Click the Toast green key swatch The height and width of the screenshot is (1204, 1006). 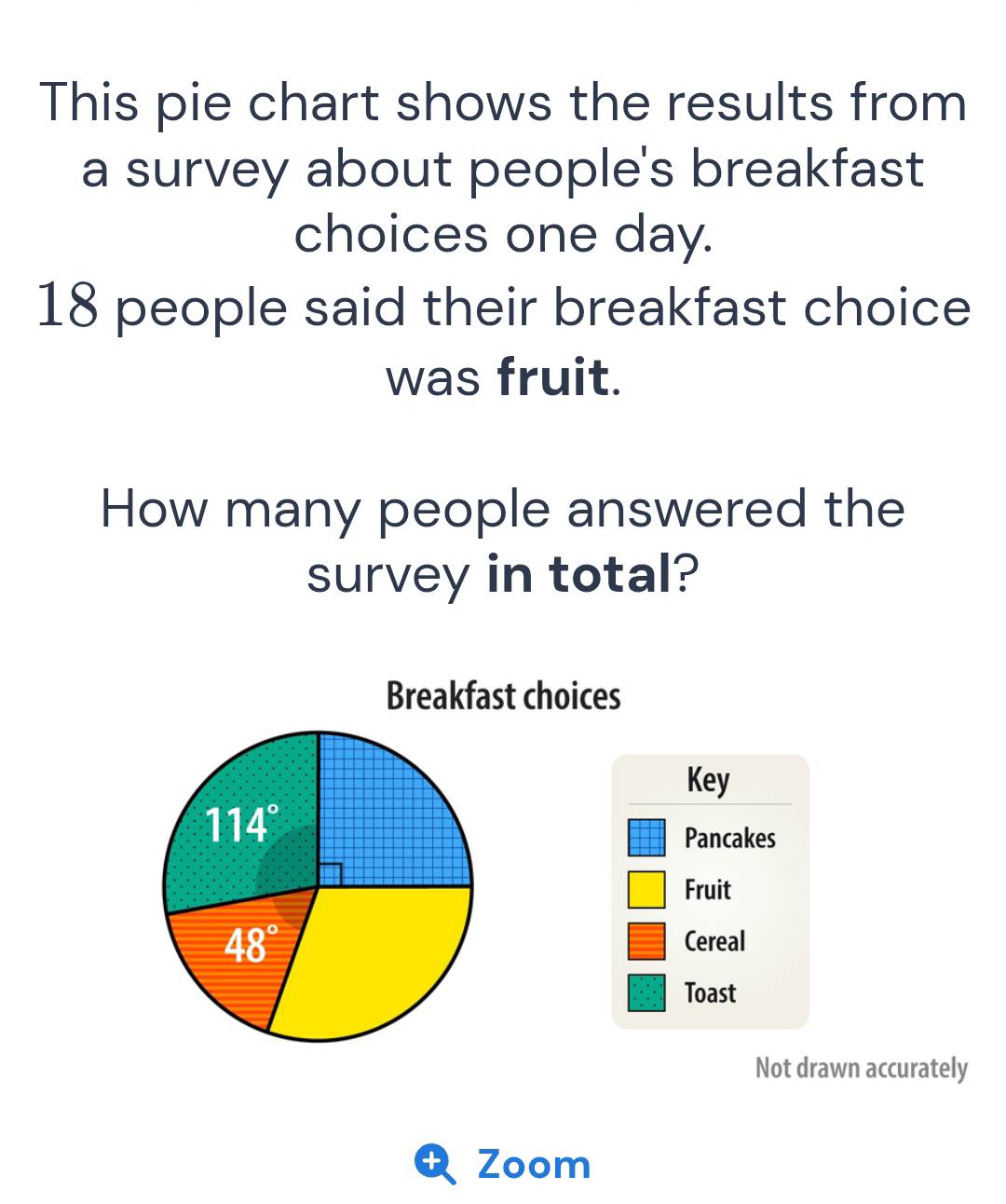(x=646, y=993)
